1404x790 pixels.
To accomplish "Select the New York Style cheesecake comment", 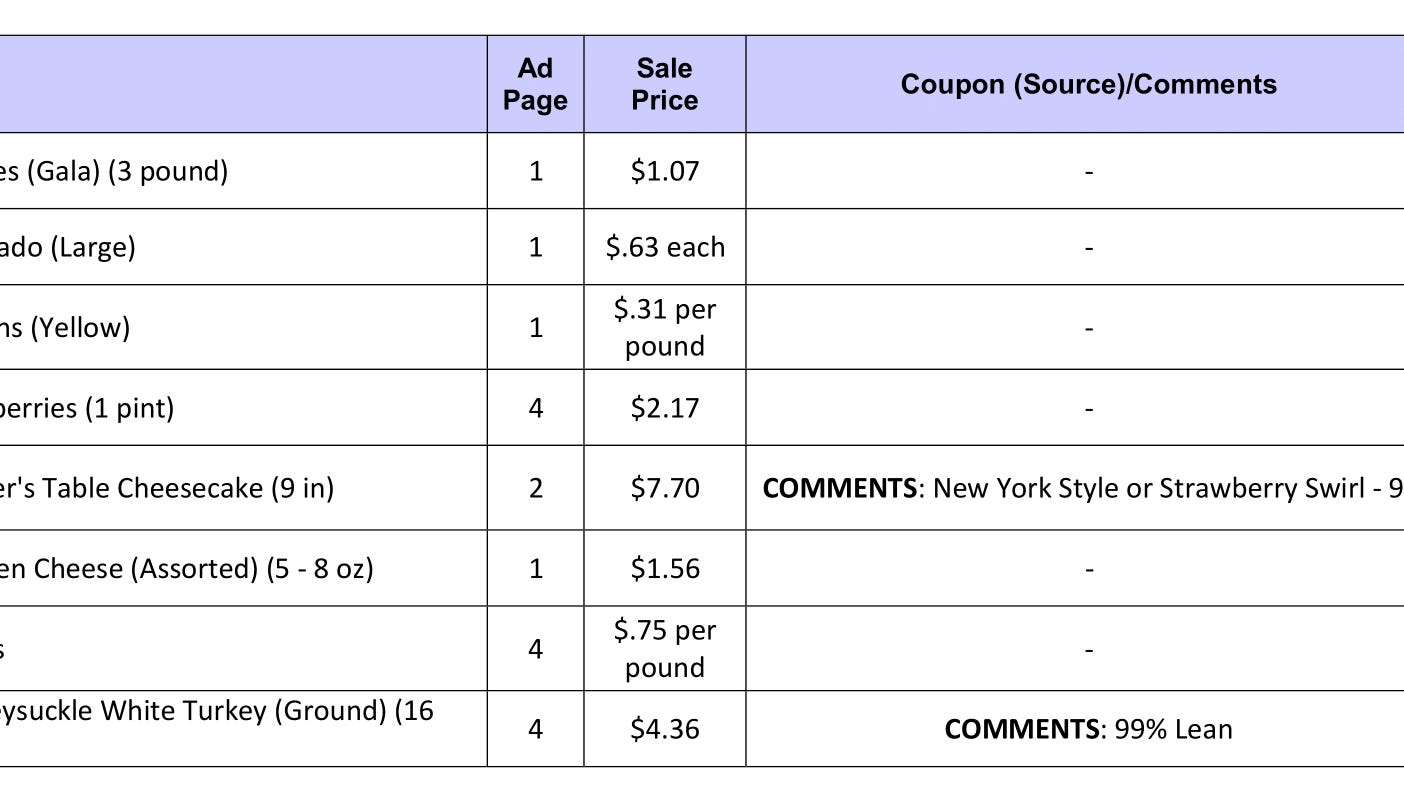I will [x=1082, y=488].
